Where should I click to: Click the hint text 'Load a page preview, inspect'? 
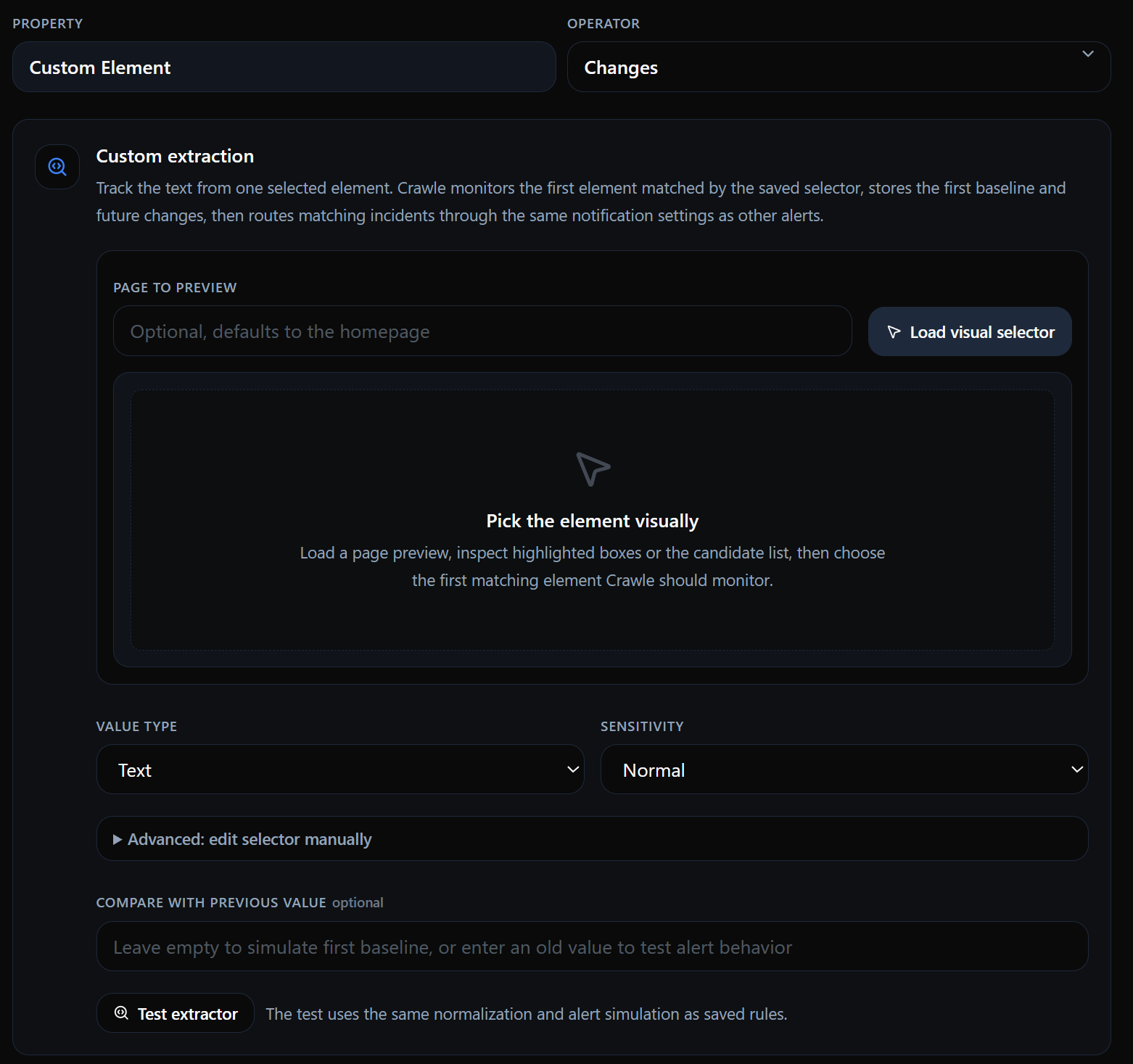pyautogui.click(x=593, y=566)
